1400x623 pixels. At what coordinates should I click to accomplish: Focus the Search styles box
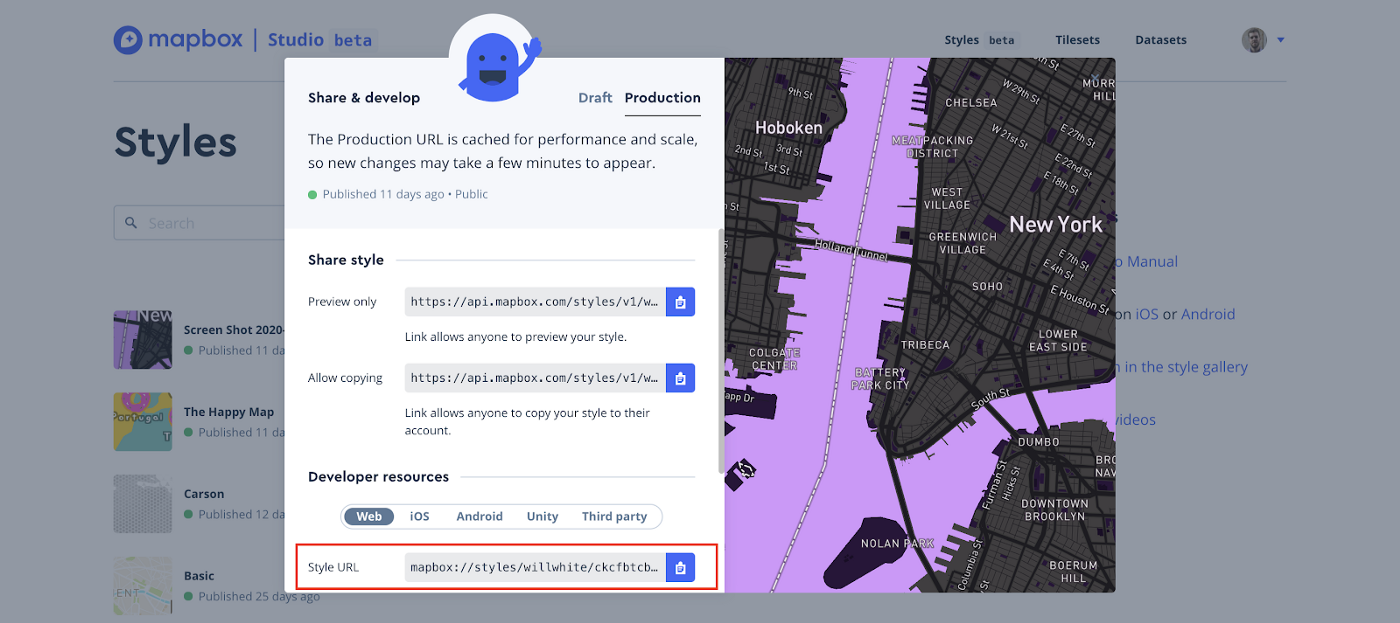point(200,223)
